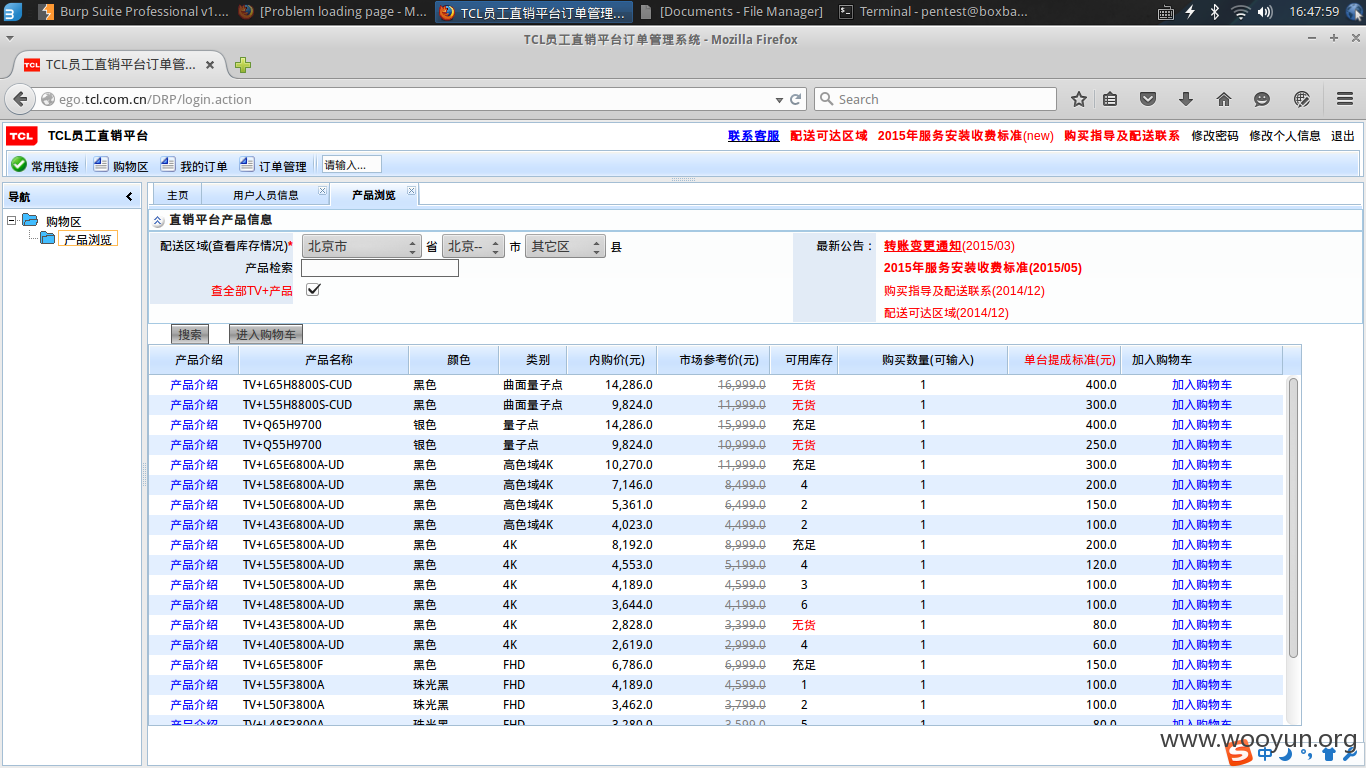This screenshot has height=768, width=1366.
Task: Open the 联系客服 link
Action: click(753, 136)
